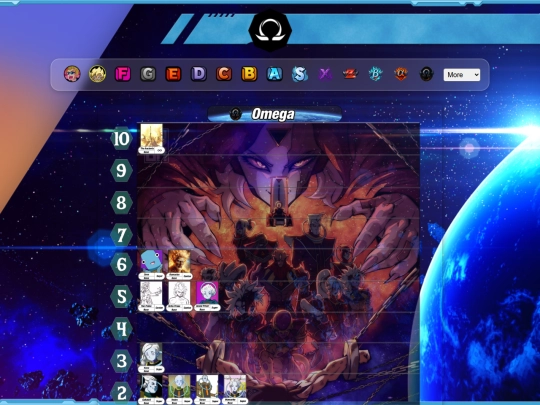Viewport: 540px width, 405px height.
Task: Select the red Z tier icon
Action: coord(350,74)
